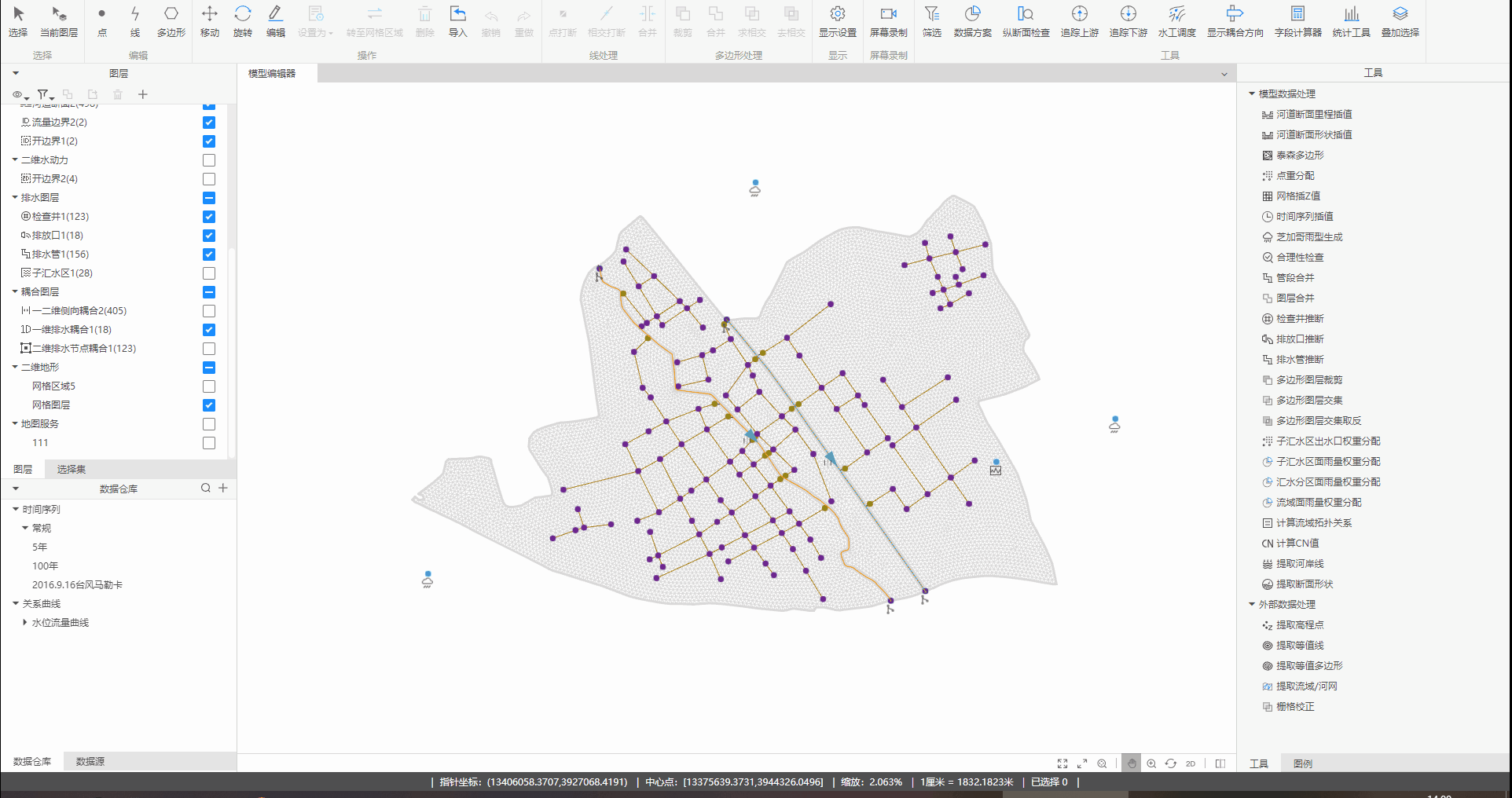Open 水工调度 hydraulic scheduling
Screen dimensions: 1512x798
(1177, 22)
